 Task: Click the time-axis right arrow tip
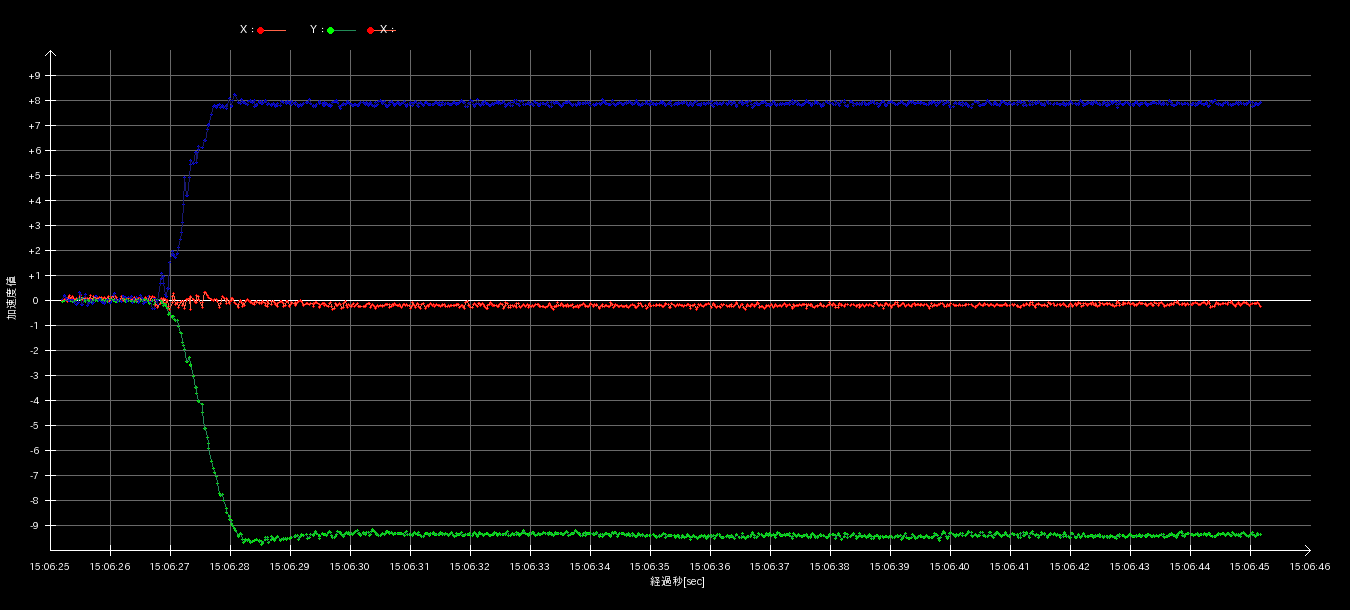[x=1308, y=550]
